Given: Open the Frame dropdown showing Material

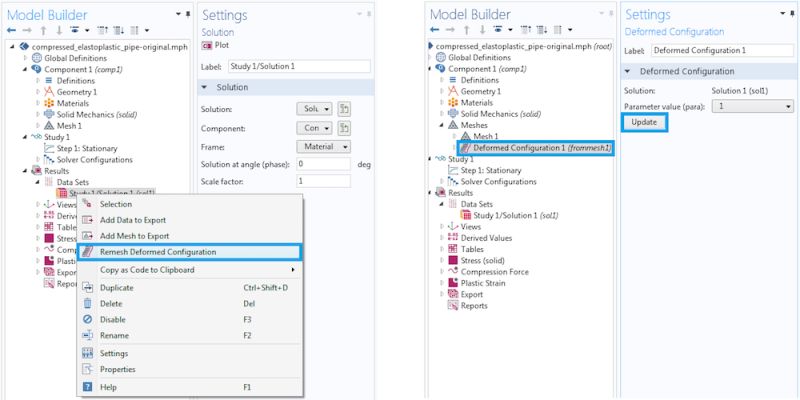Looking at the screenshot, I should [323, 147].
